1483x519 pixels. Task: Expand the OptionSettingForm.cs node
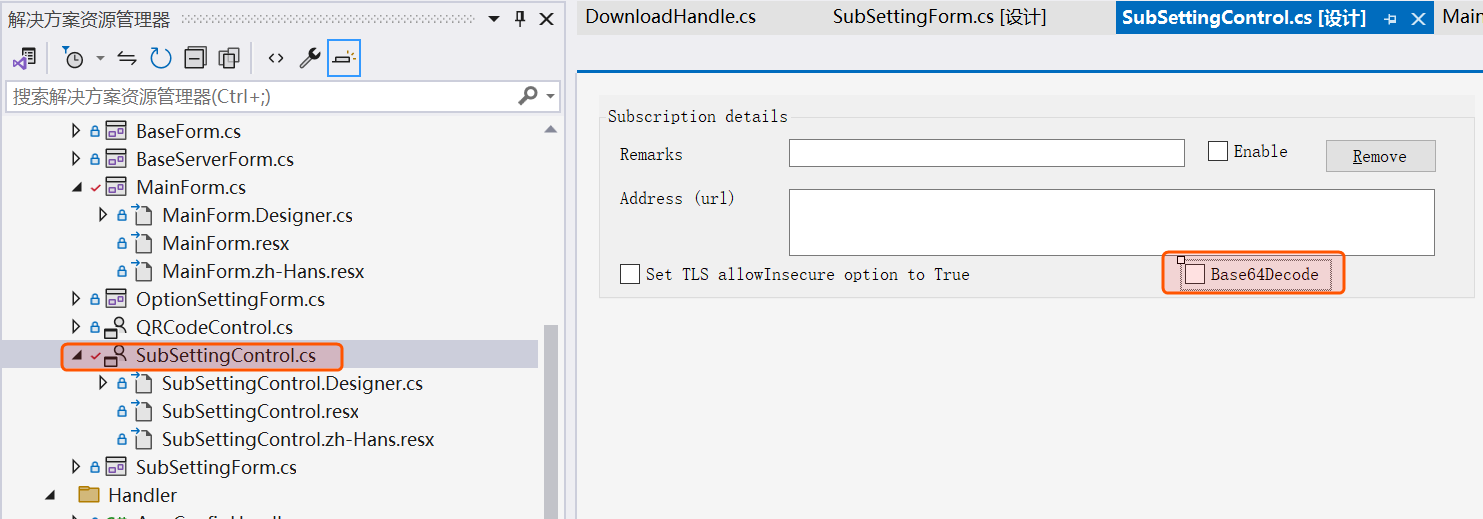tap(77, 299)
